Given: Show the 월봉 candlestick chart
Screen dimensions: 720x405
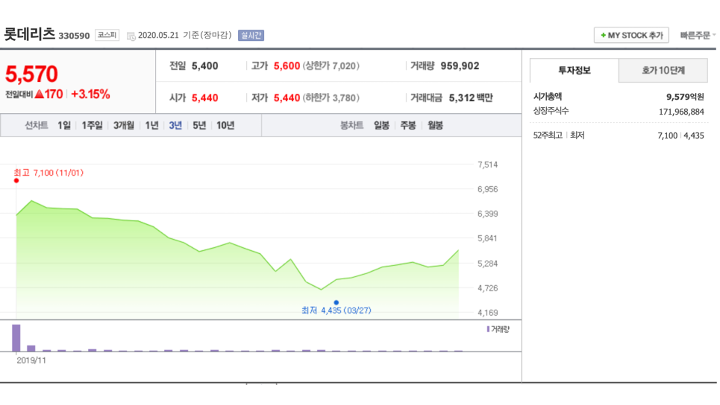Looking at the screenshot, I should [435, 125].
